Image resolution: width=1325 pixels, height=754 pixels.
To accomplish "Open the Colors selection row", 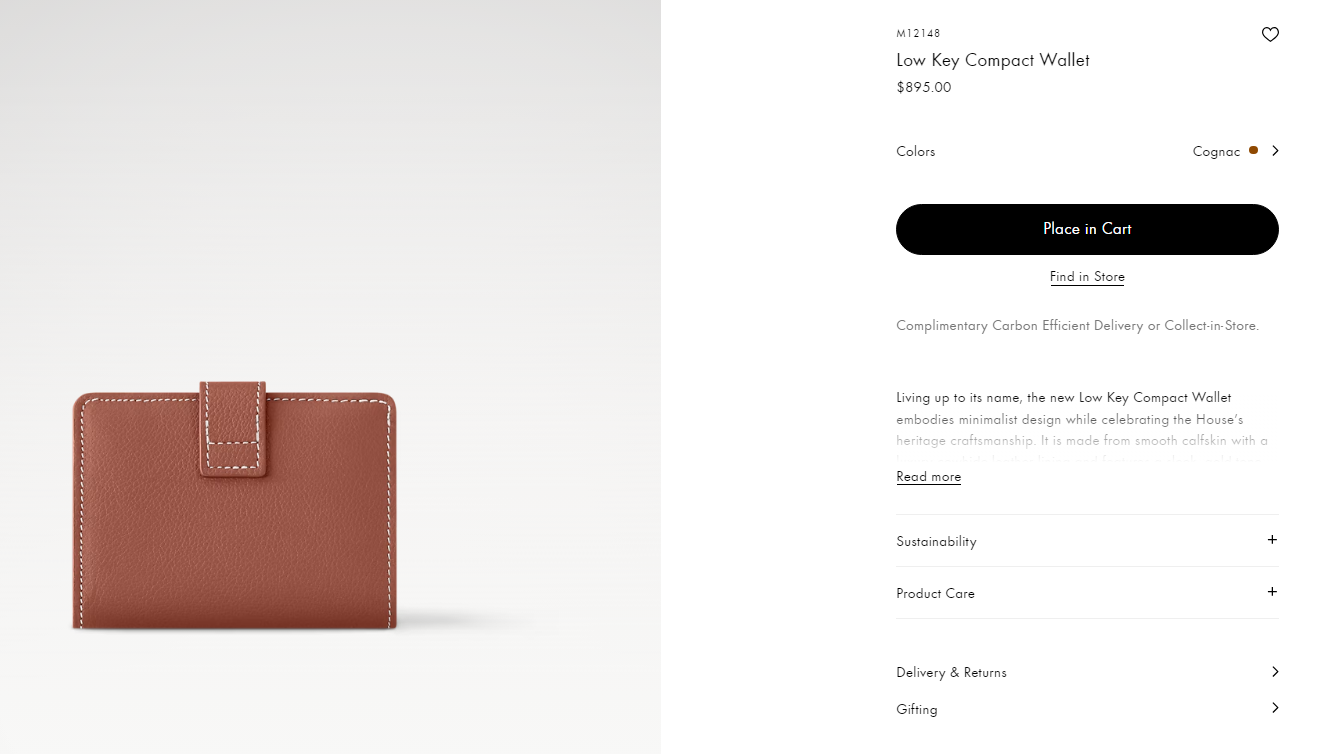I will 1088,151.
